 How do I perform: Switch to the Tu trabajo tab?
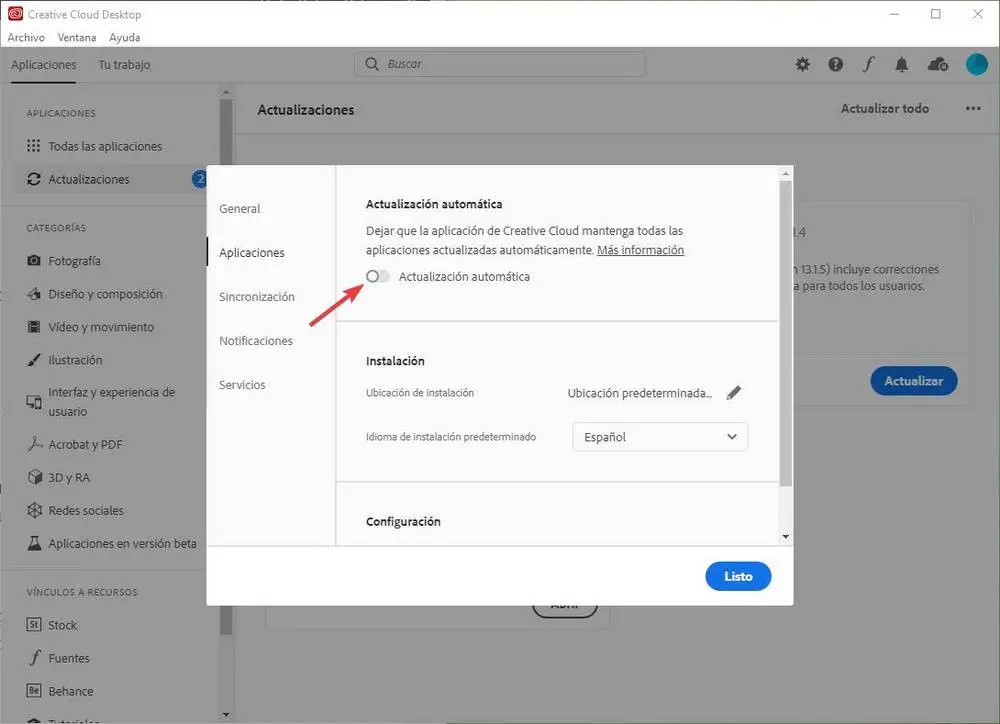pyautogui.click(x=124, y=64)
